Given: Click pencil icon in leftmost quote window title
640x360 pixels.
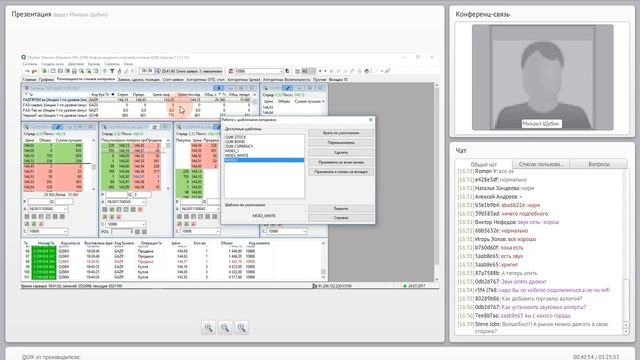Looking at the screenshot, I should pos(58,127).
